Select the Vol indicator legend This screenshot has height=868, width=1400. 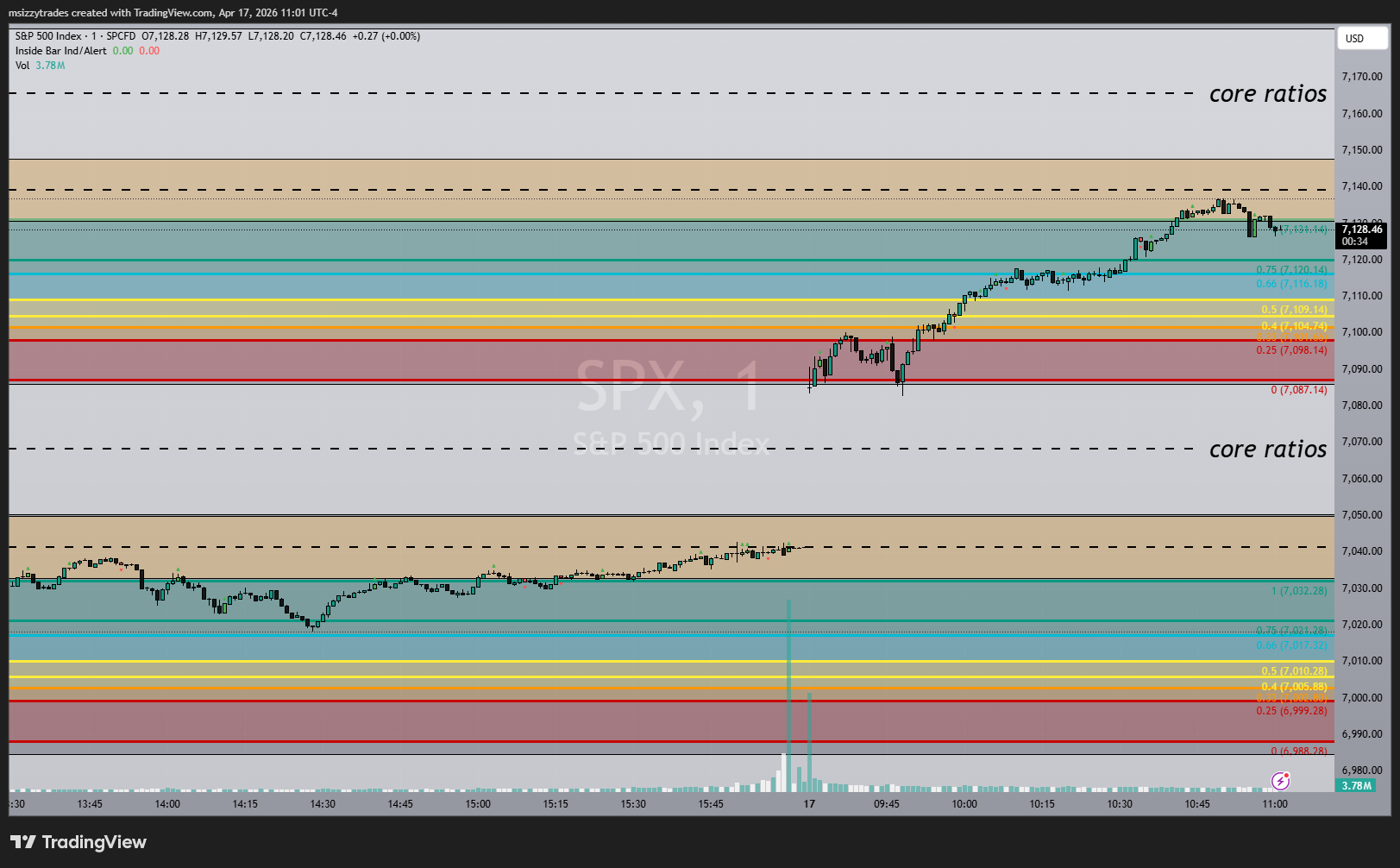click(x=22, y=66)
